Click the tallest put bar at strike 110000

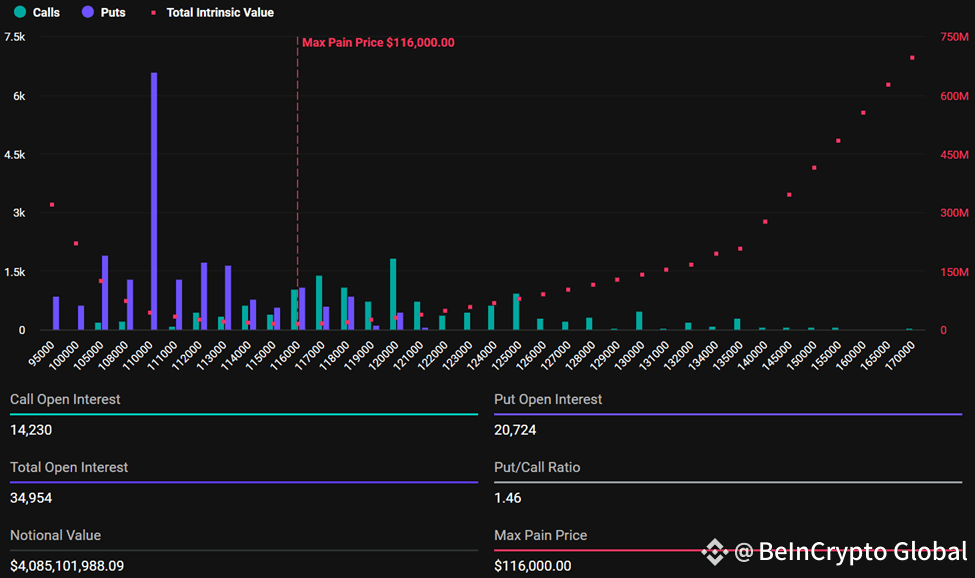[x=154, y=201]
